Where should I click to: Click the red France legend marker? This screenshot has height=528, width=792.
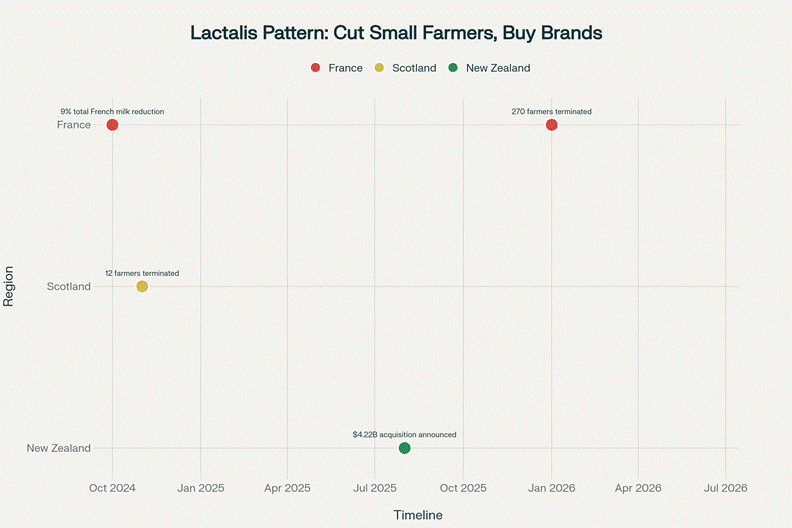pos(316,68)
